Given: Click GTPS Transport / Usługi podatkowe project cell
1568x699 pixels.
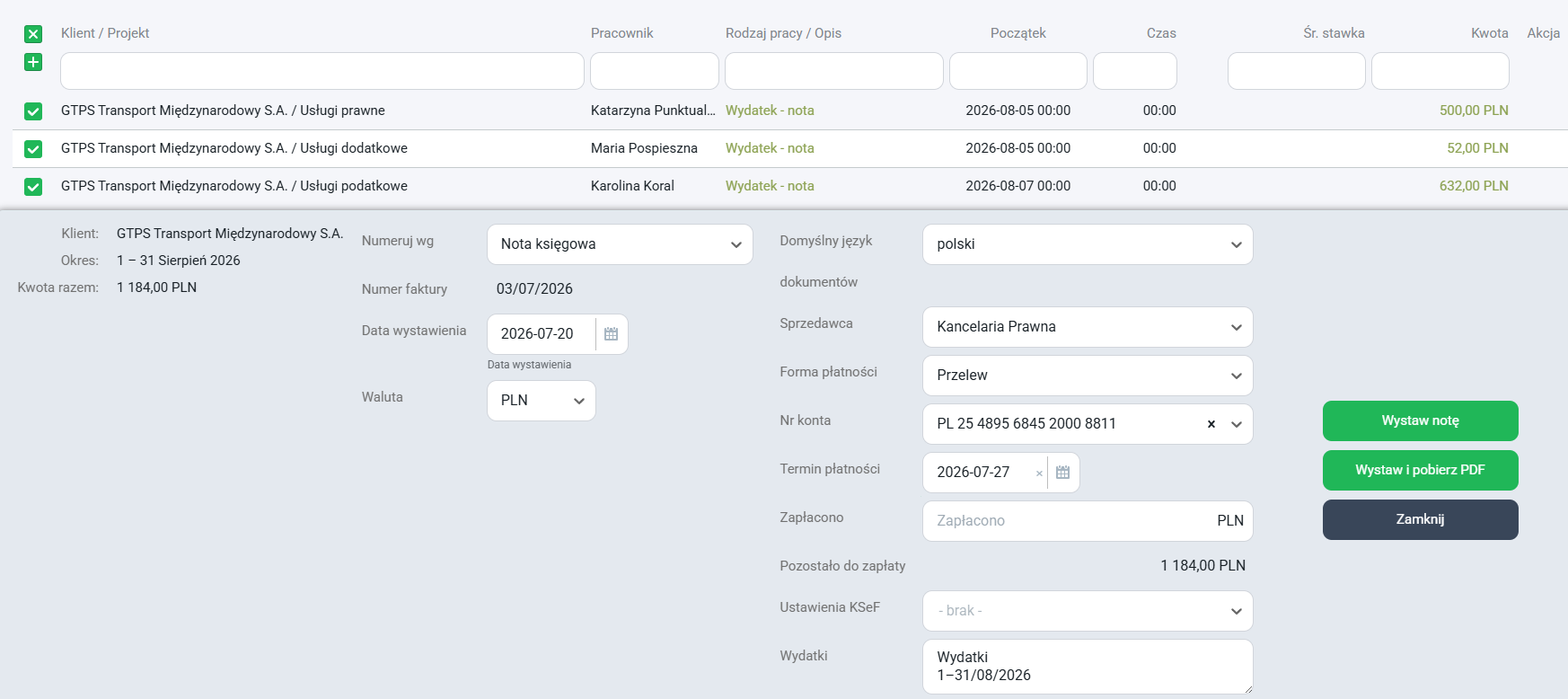Looking at the screenshot, I should coord(234,186).
